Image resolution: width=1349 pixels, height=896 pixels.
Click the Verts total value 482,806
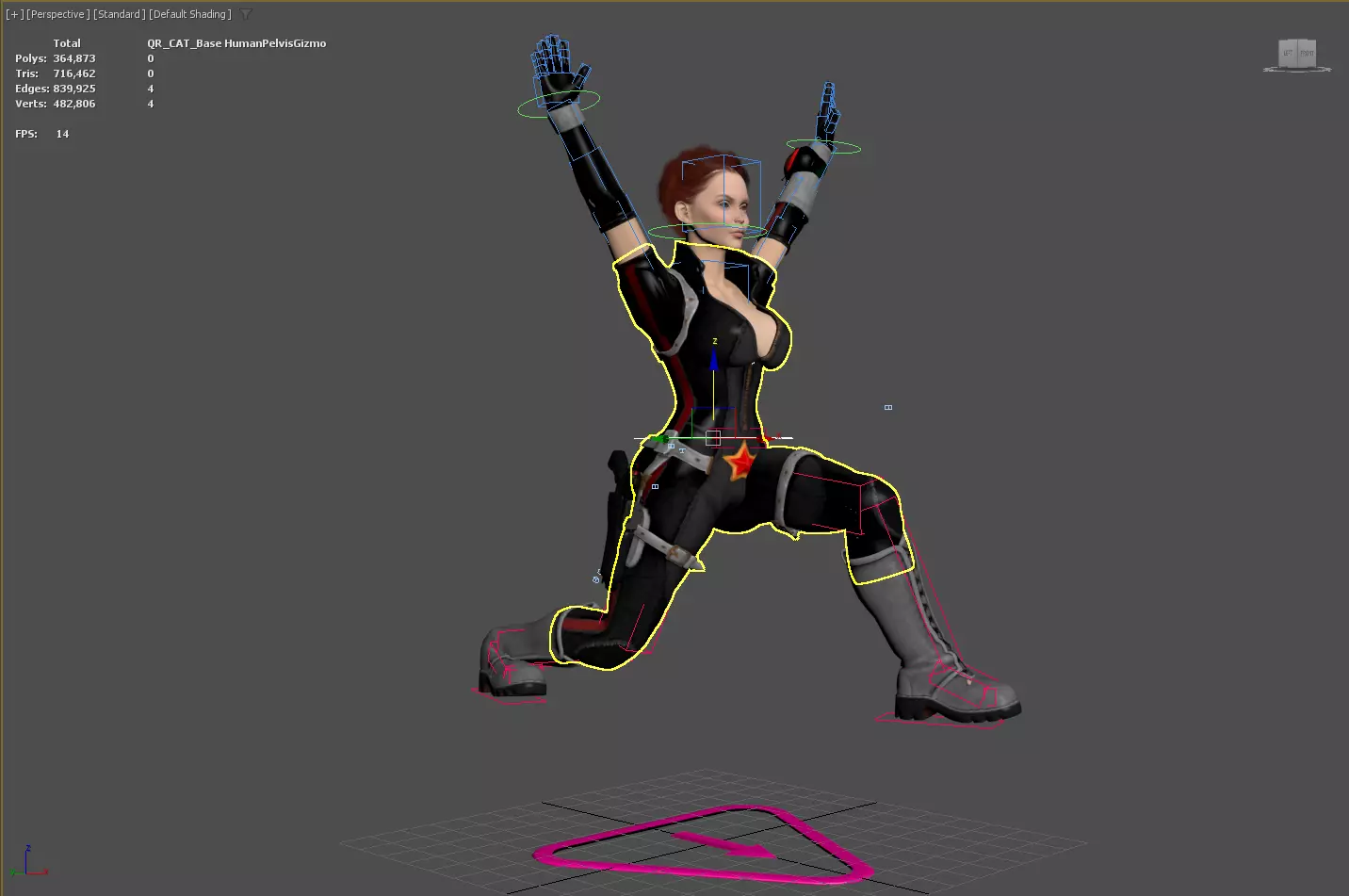(x=74, y=104)
